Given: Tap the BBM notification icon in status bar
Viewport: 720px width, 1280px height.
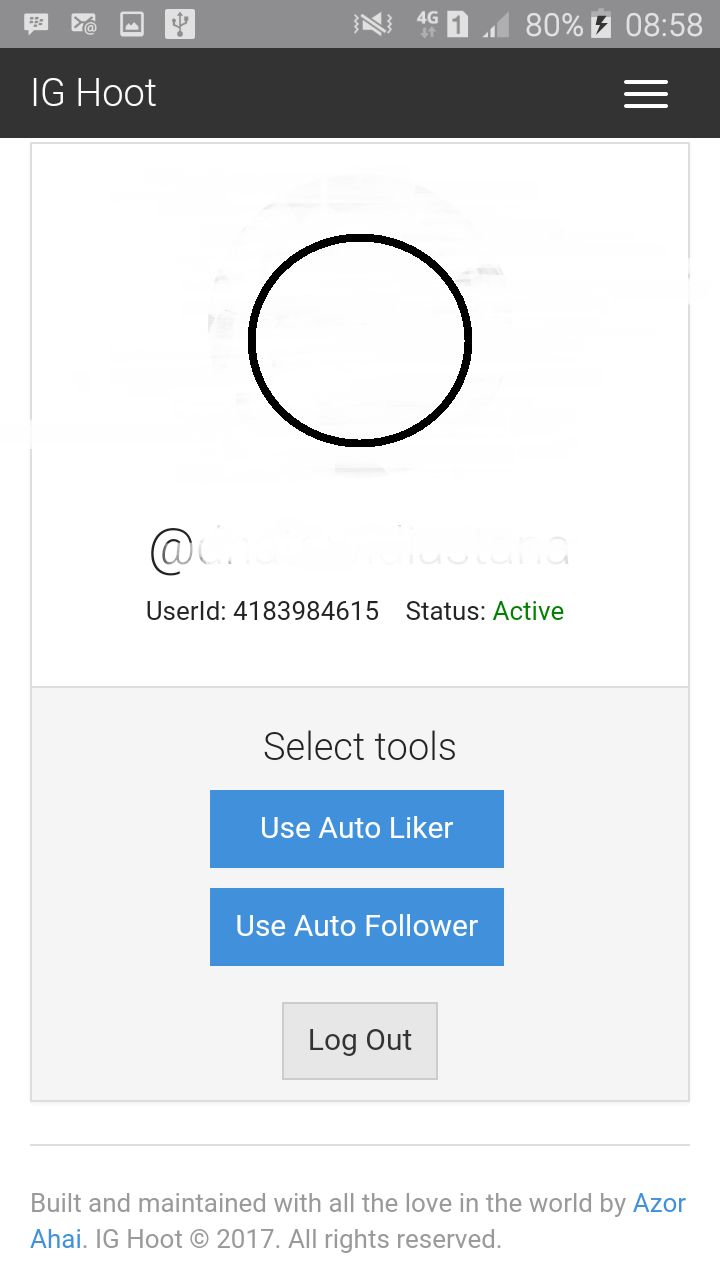Looking at the screenshot, I should click(x=36, y=24).
